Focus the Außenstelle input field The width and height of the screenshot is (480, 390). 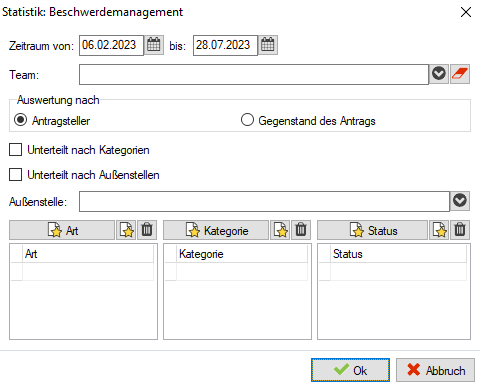264,201
